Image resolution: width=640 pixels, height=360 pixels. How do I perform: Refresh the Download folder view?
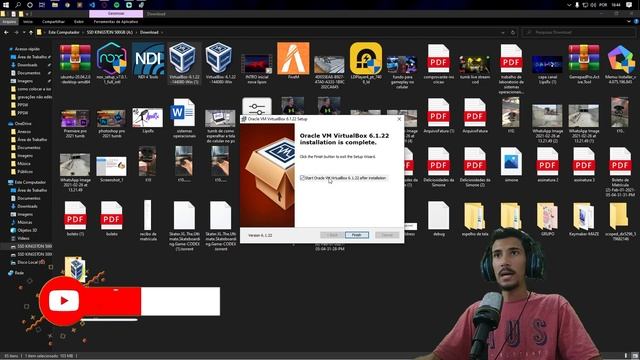click(x=513, y=32)
